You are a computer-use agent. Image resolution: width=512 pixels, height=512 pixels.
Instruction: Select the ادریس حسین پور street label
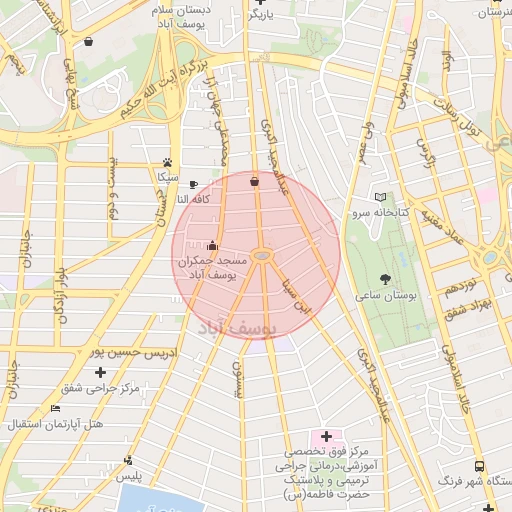coord(134,353)
